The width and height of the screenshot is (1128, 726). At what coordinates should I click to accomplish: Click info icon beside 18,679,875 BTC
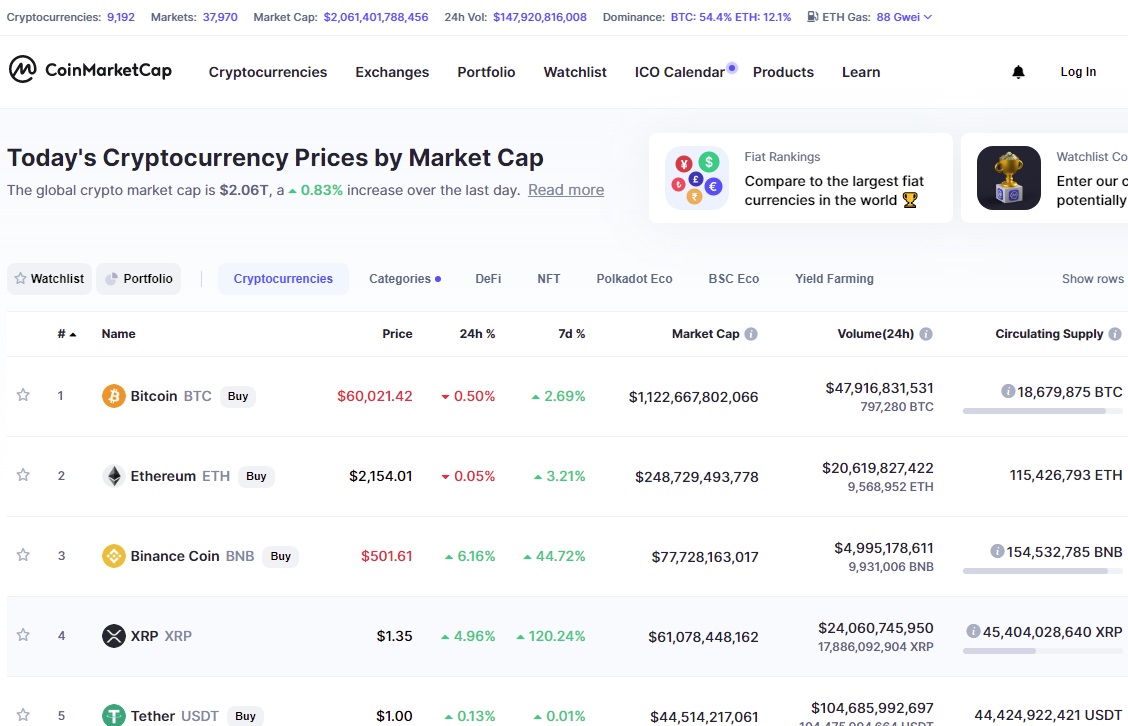pyautogui.click(x=1008, y=391)
